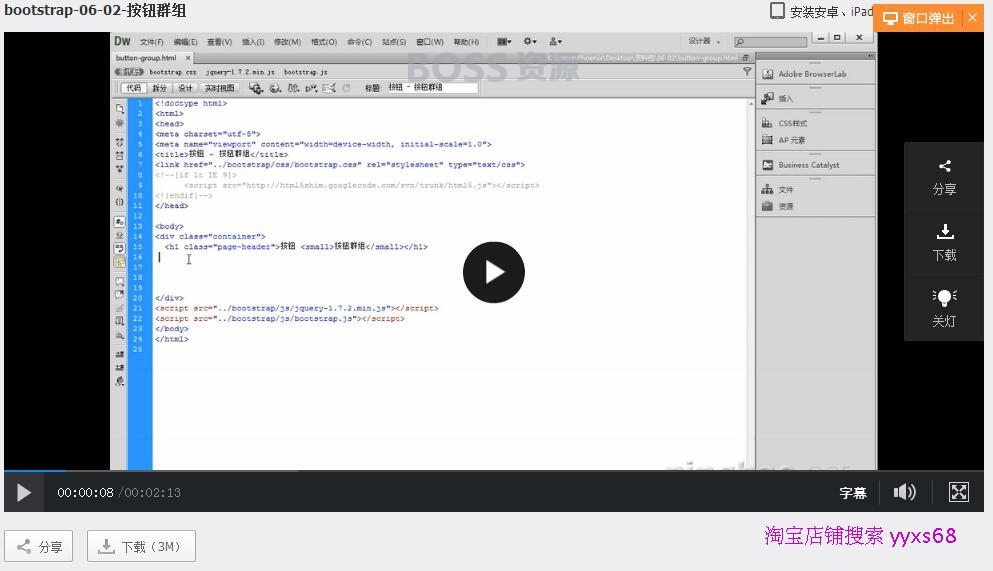
Task: Play video with the large center play button
Action: [493, 272]
